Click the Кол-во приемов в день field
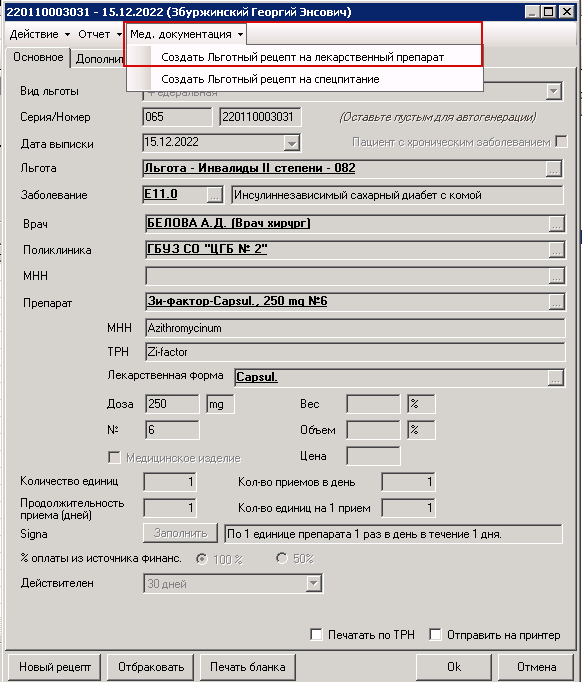The height and width of the screenshot is (682, 582). click(408, 481)
